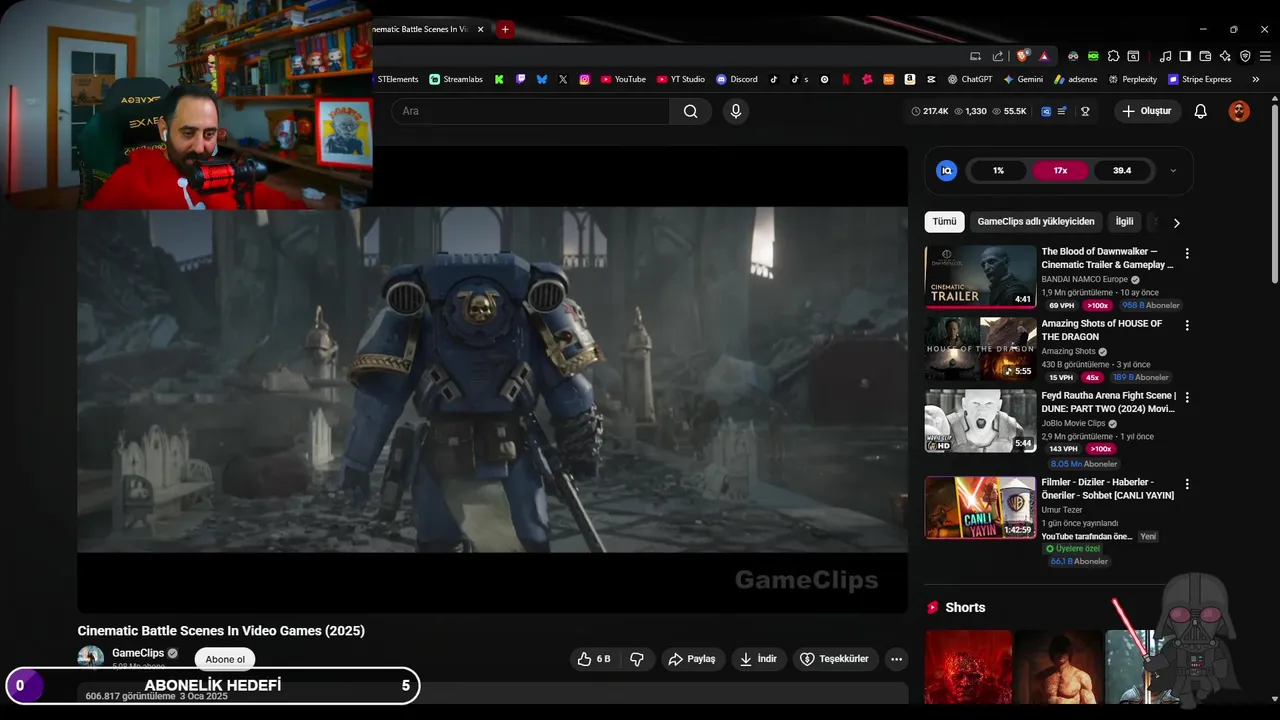The height and width of the screenshot is (720, 1280).
Task: Open options for House of the Dragon video
Action: [1187, 326]
